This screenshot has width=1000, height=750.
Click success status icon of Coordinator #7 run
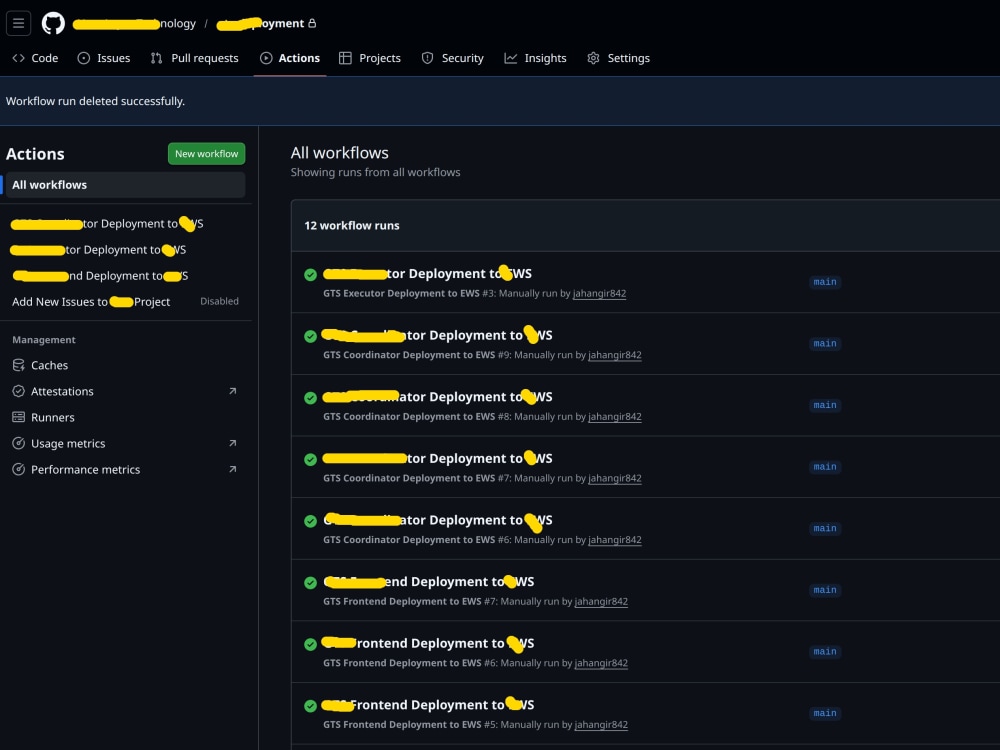[x=311, y=460]
